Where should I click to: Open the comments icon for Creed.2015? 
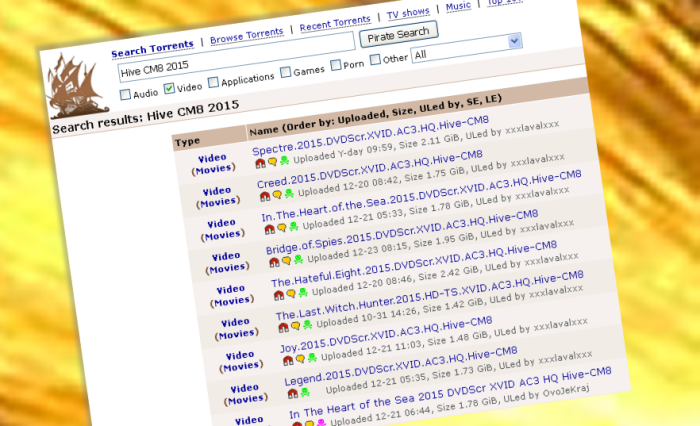[x=277, y=195]
